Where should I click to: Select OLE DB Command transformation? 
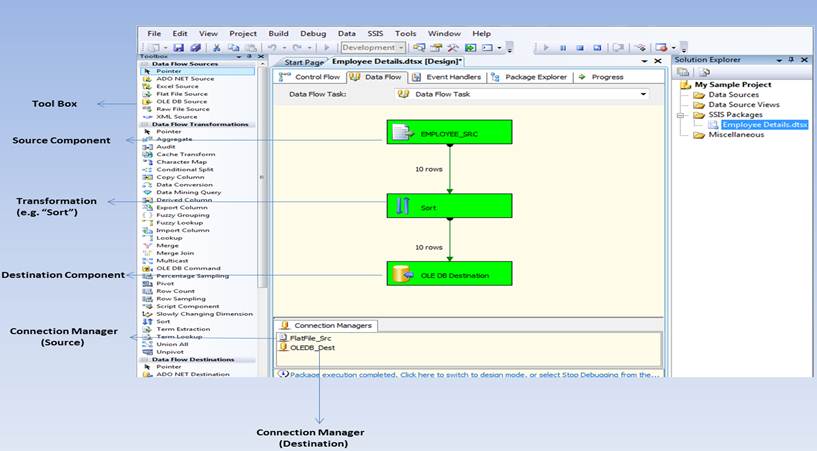tap(188, 268)
